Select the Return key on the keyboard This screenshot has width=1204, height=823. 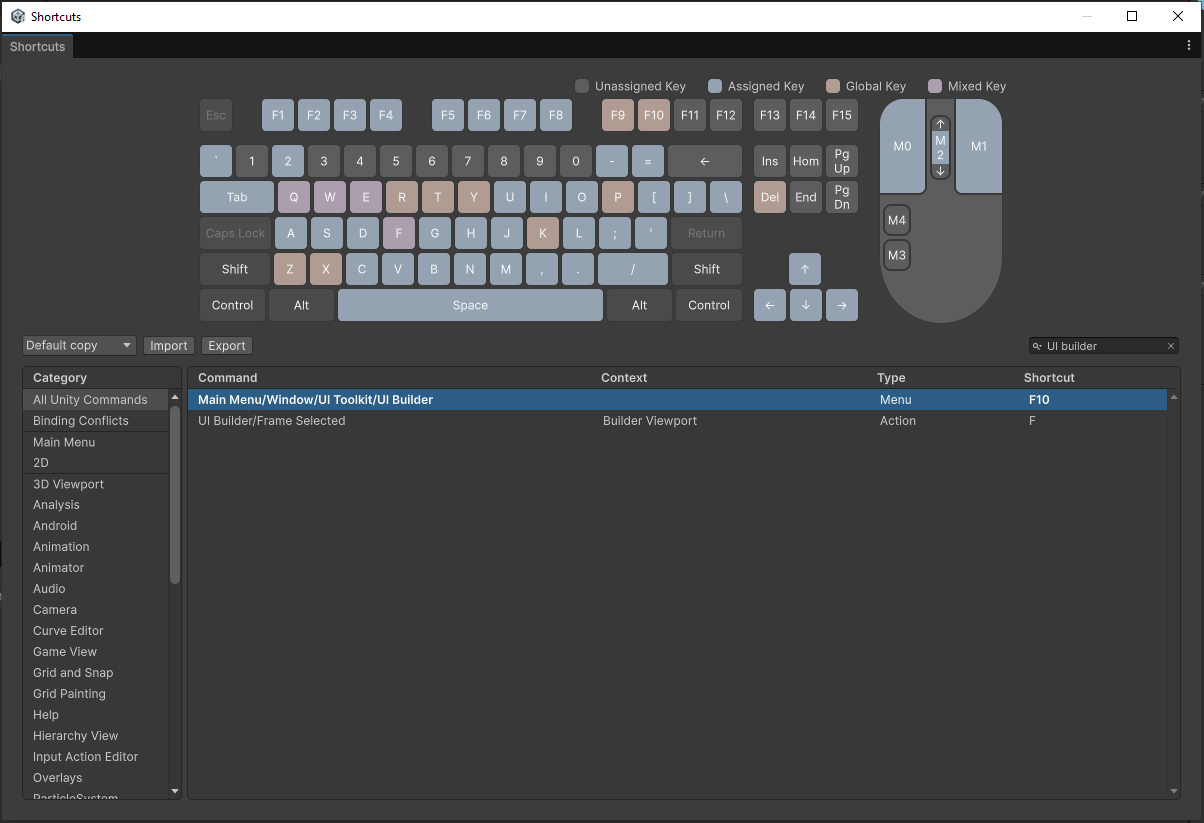706,232
